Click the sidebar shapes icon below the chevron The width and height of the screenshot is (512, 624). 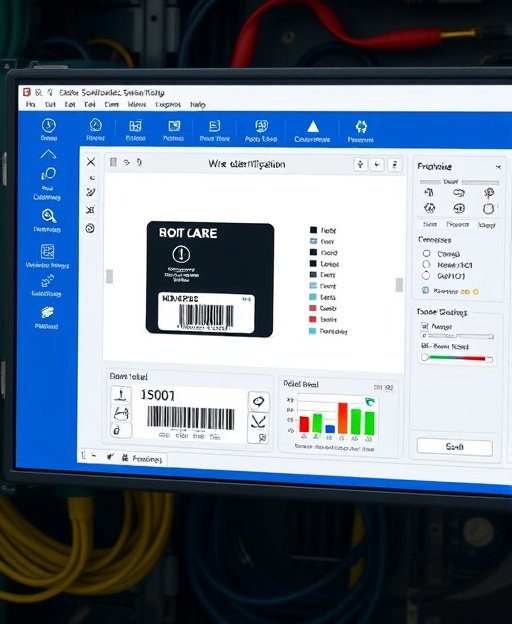point(48,174)
